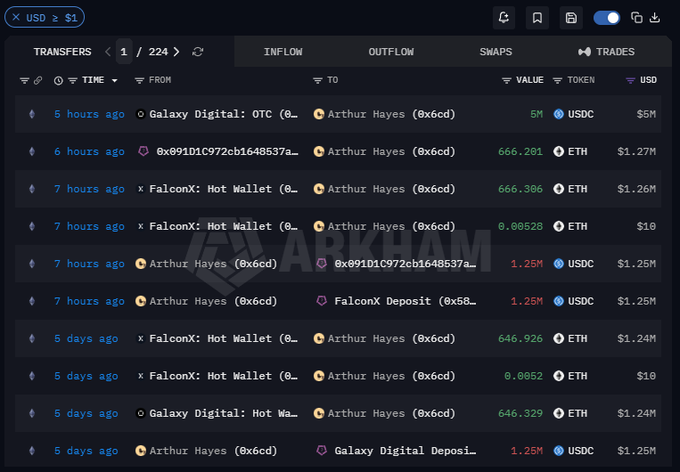The height and width of the screenshot is (472, 680).
Task: Switch to the TRADES tab
Action: coord(606,52)
